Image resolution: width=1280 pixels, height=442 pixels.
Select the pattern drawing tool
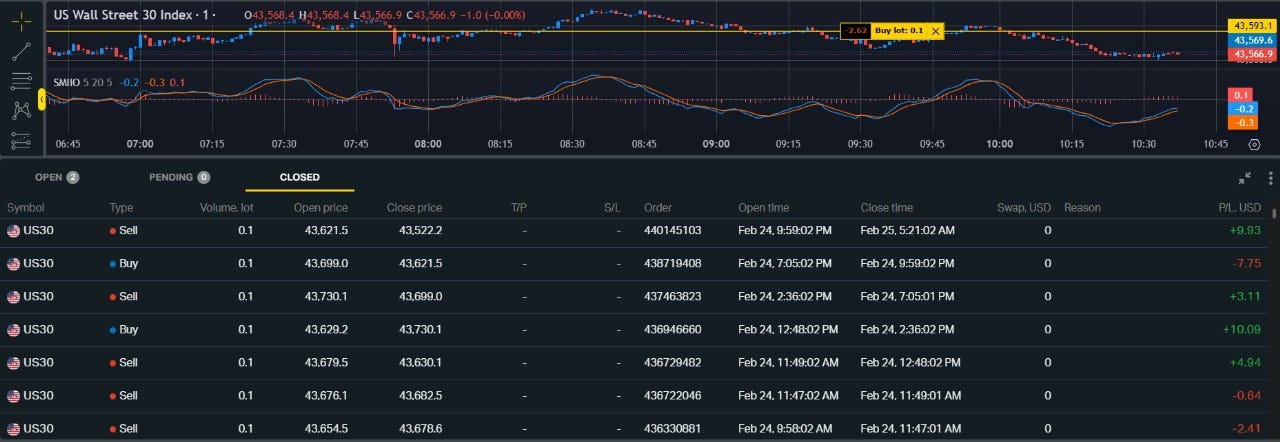21,111
